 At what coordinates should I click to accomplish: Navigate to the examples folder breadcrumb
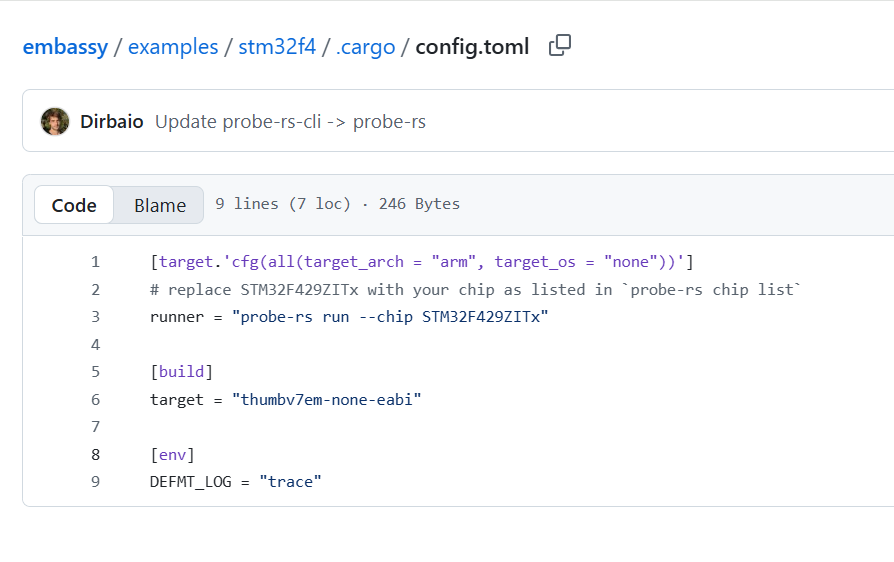tap(173, 47)
